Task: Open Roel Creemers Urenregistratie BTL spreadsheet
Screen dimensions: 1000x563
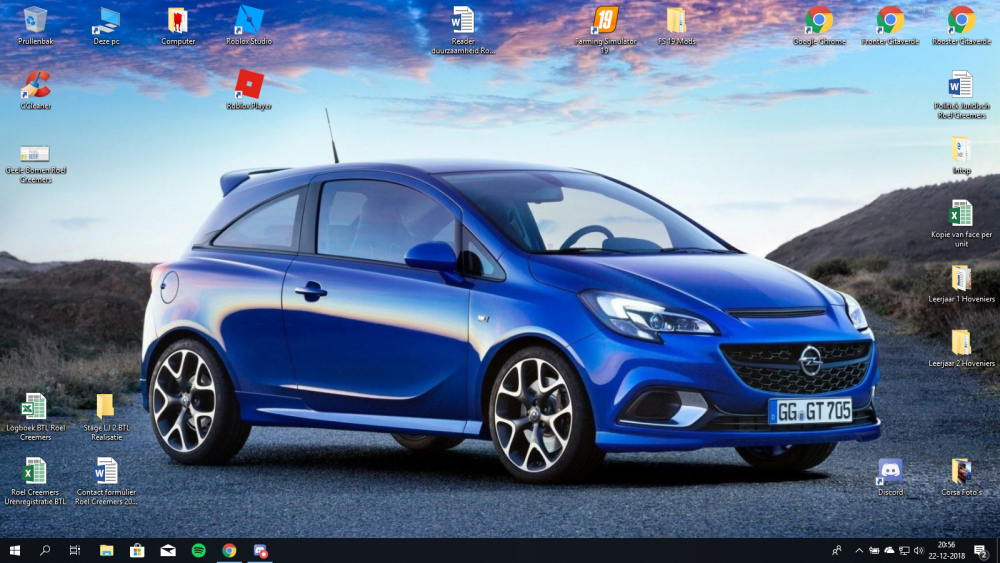Action: tap(35, 481)
